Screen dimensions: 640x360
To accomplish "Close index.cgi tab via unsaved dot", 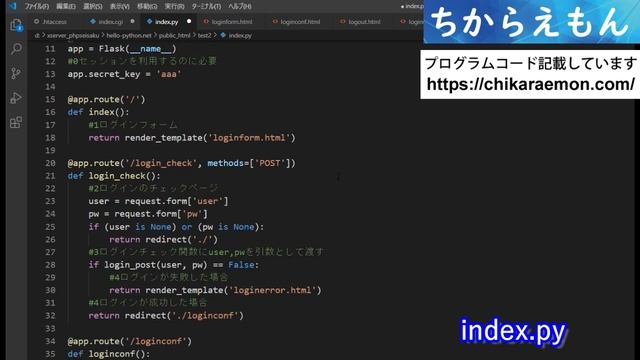I will tap(132, 21).
